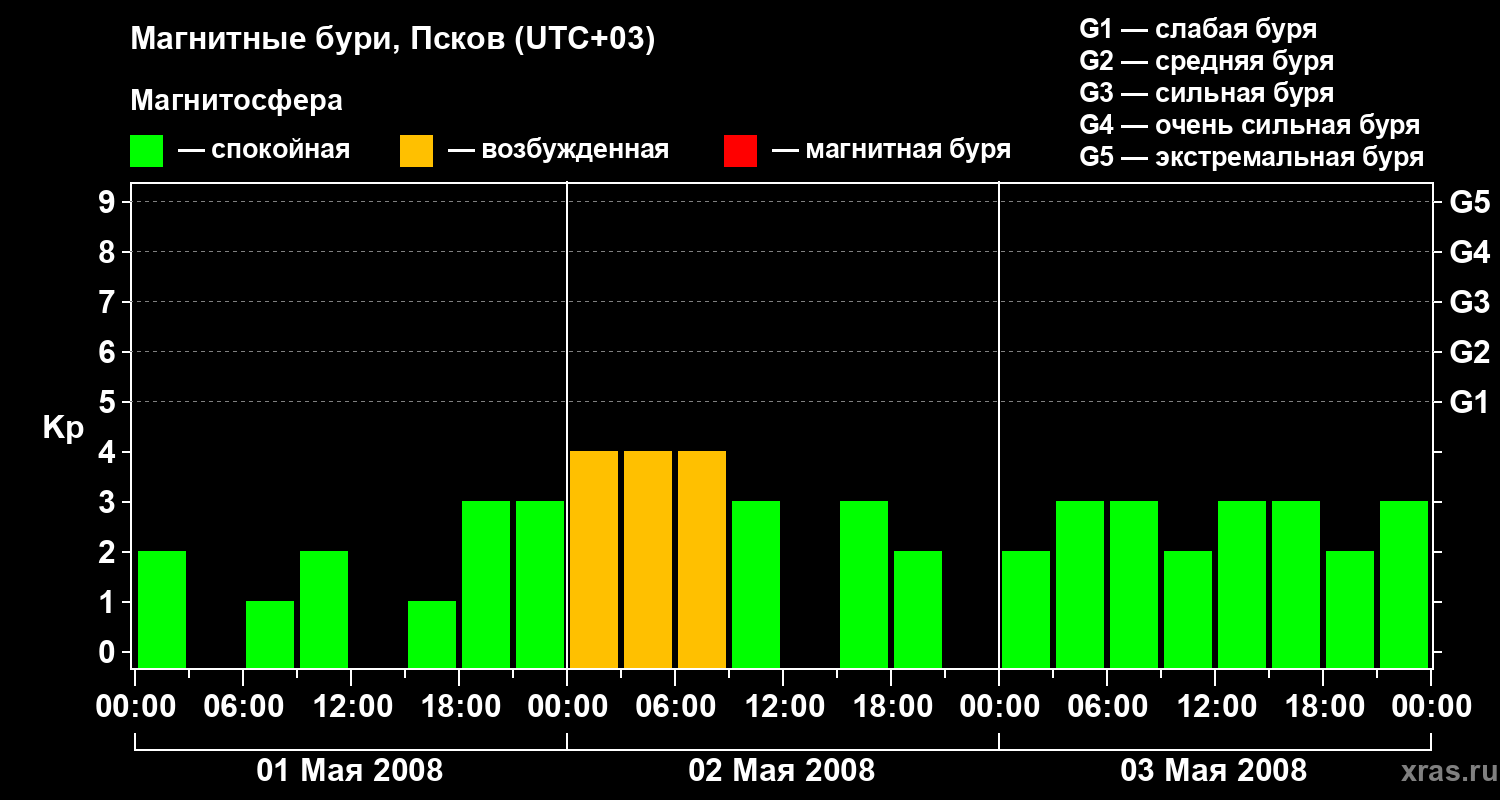This screenshot has height=800, width=1500.
Task: Click the G5 tick label on right axis
Action: (1470, 203)
